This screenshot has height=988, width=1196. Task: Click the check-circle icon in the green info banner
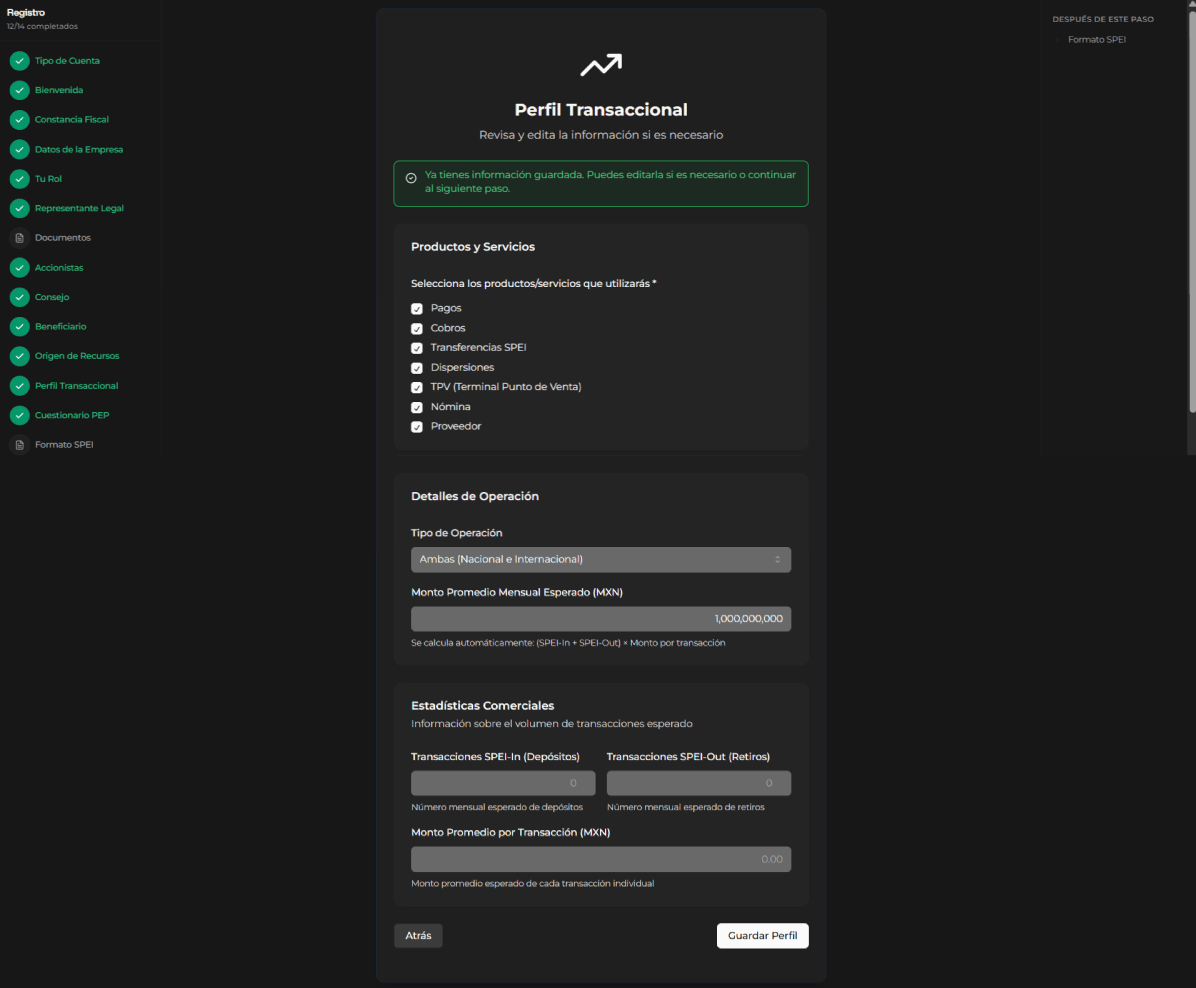[411, 178]
